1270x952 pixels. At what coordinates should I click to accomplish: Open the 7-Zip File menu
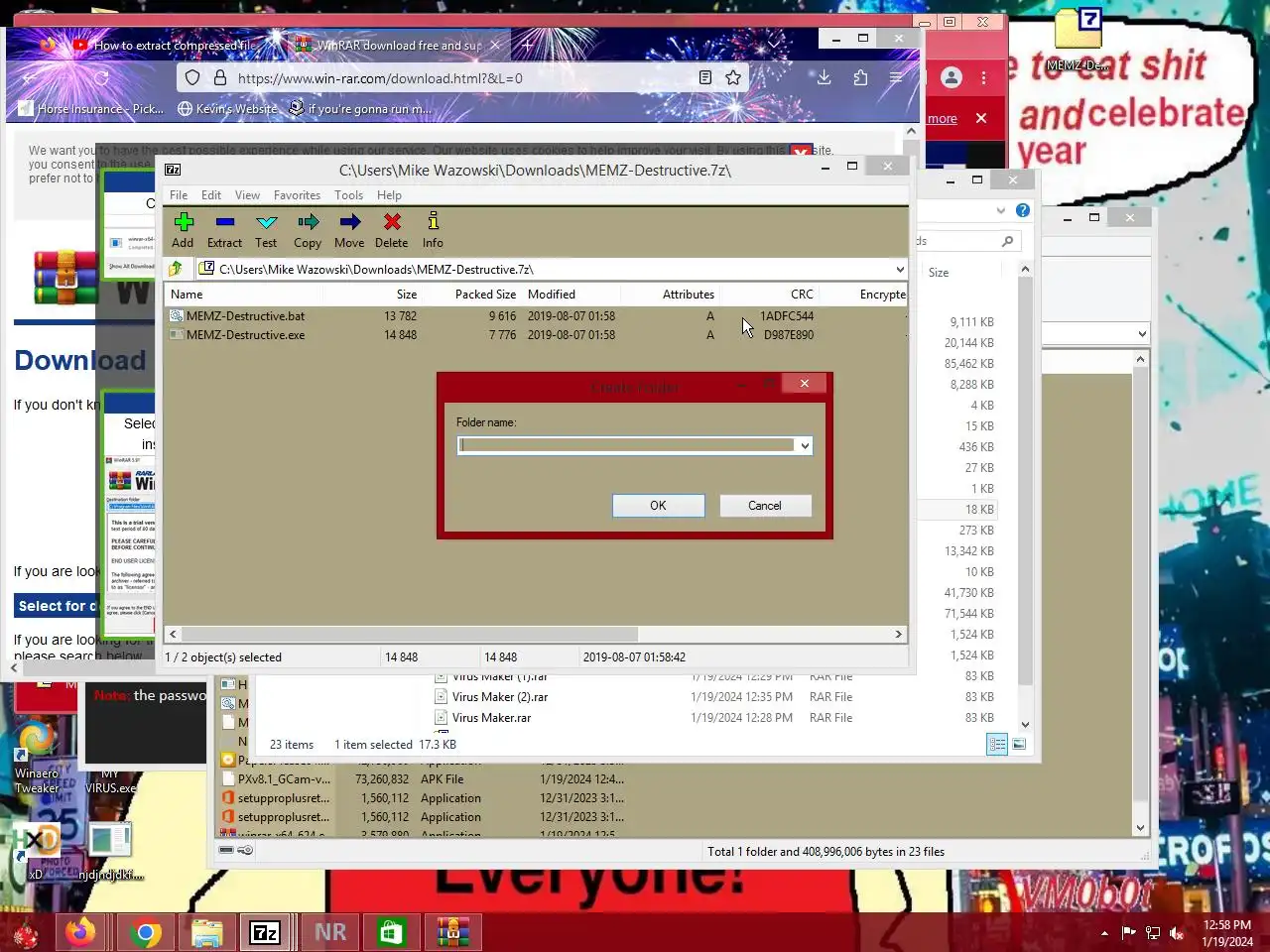click(179, 195)
